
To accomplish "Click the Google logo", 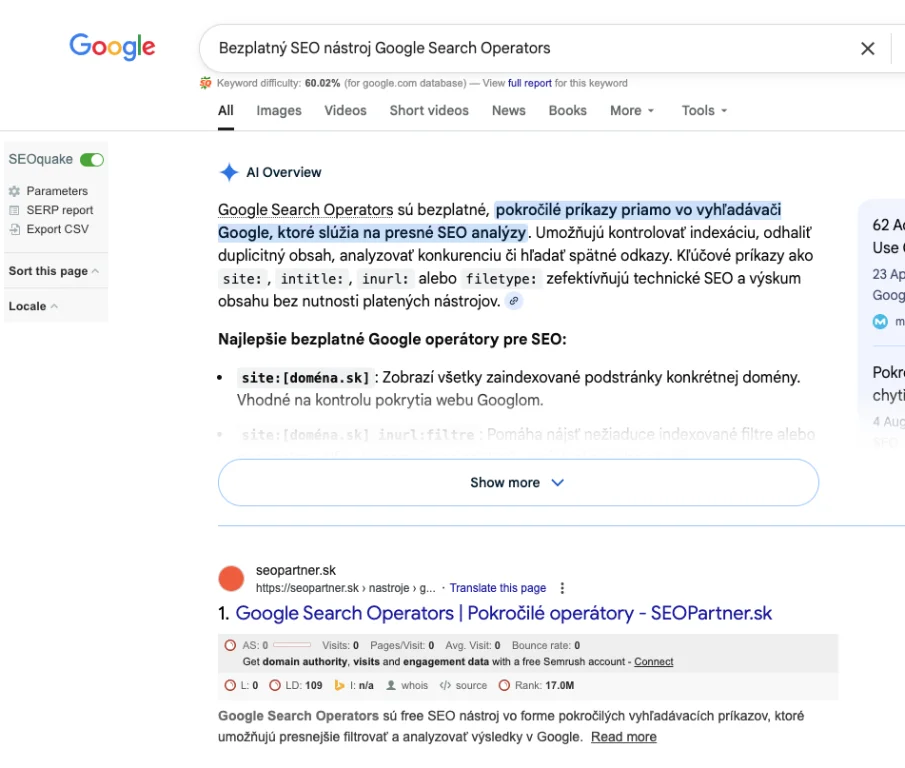I will [x=112, y=46].
